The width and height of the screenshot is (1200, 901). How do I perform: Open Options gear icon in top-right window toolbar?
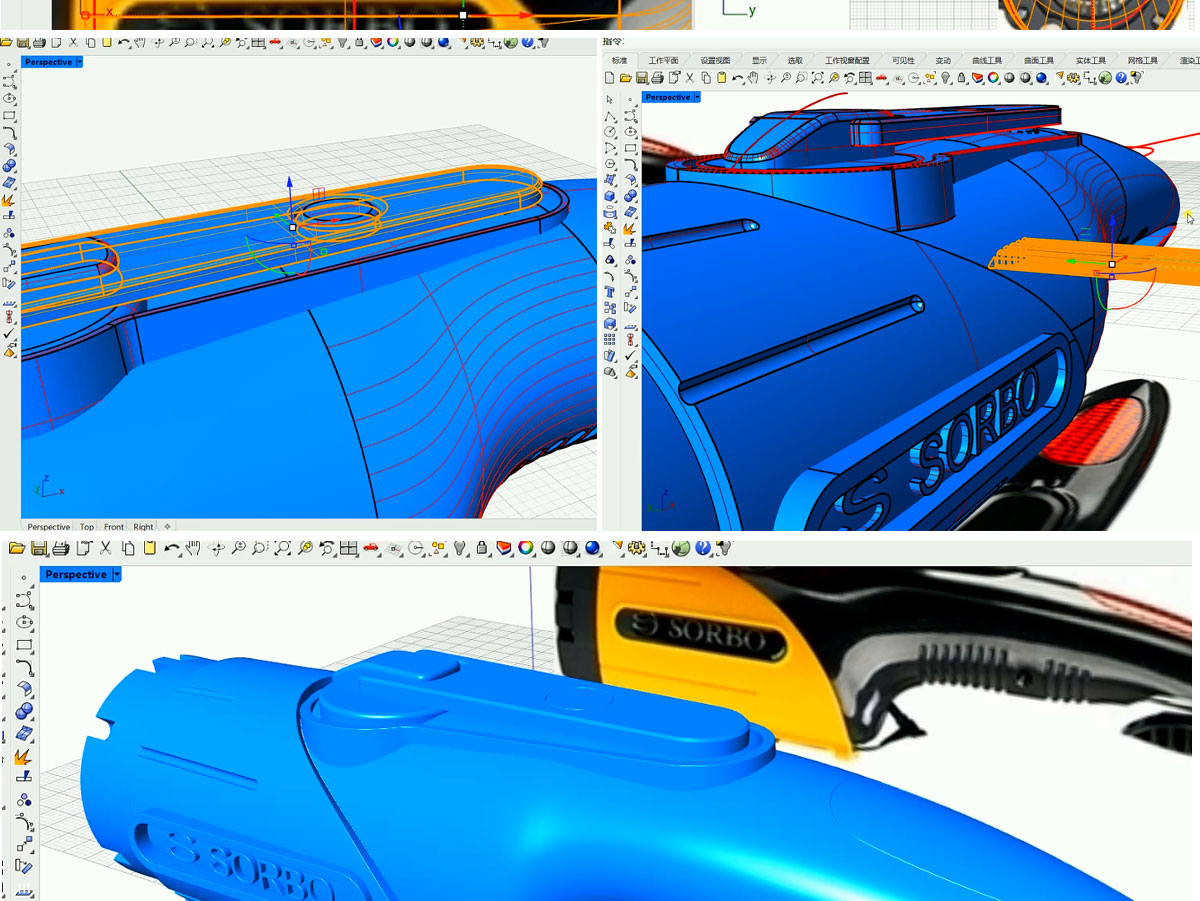tap(1073, 77)
